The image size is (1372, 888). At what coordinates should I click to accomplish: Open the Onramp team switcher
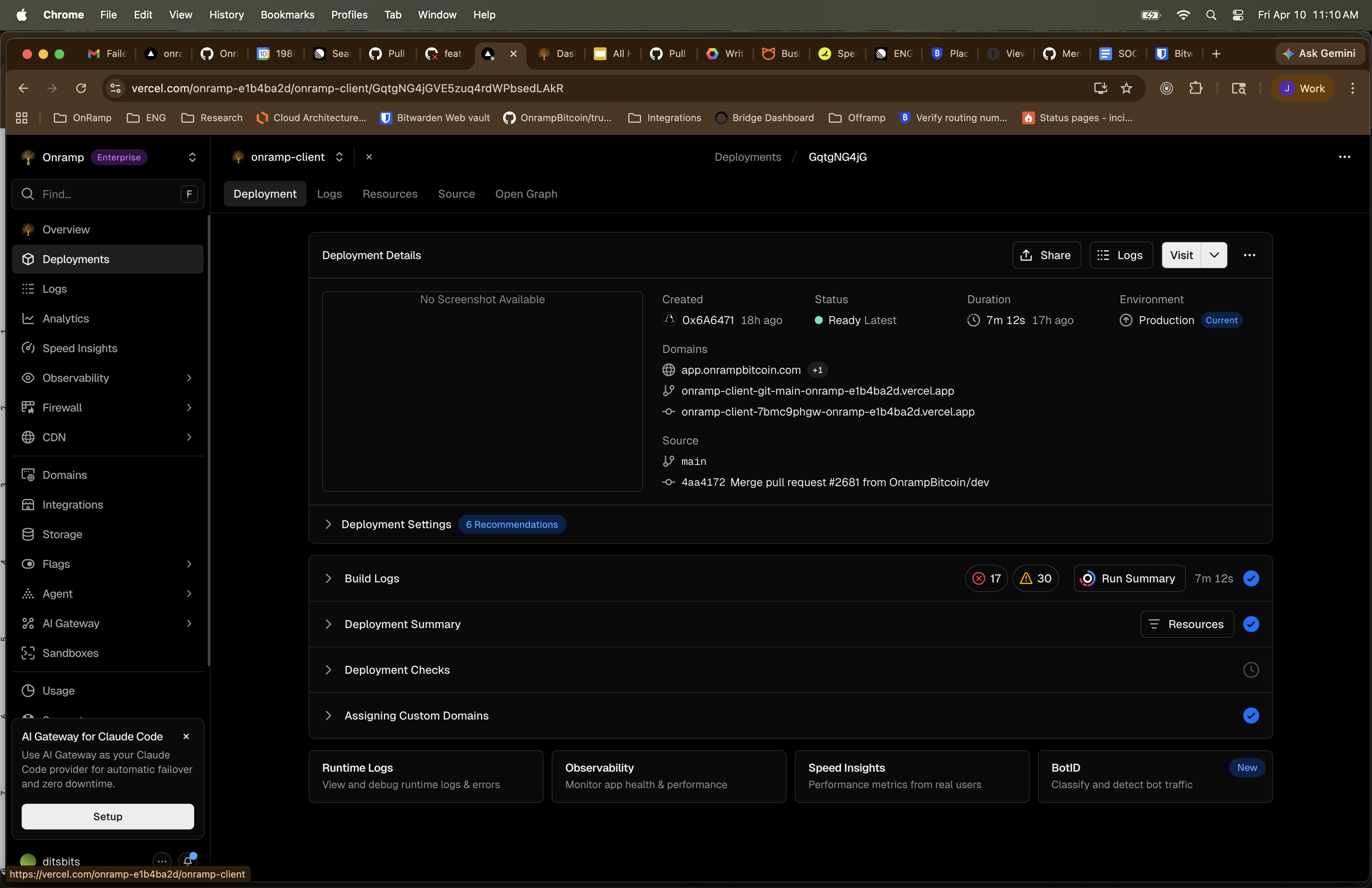pos(192,157)
